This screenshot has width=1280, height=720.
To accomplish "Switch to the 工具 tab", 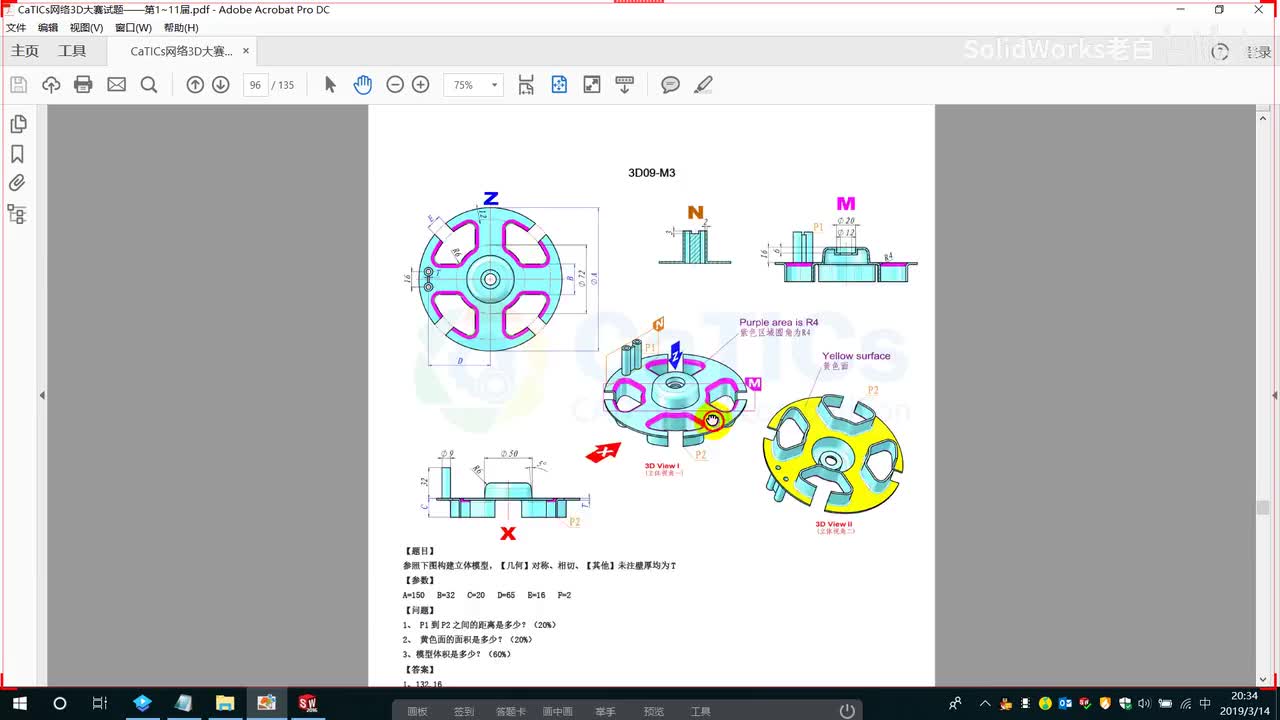I will (72, 51).
